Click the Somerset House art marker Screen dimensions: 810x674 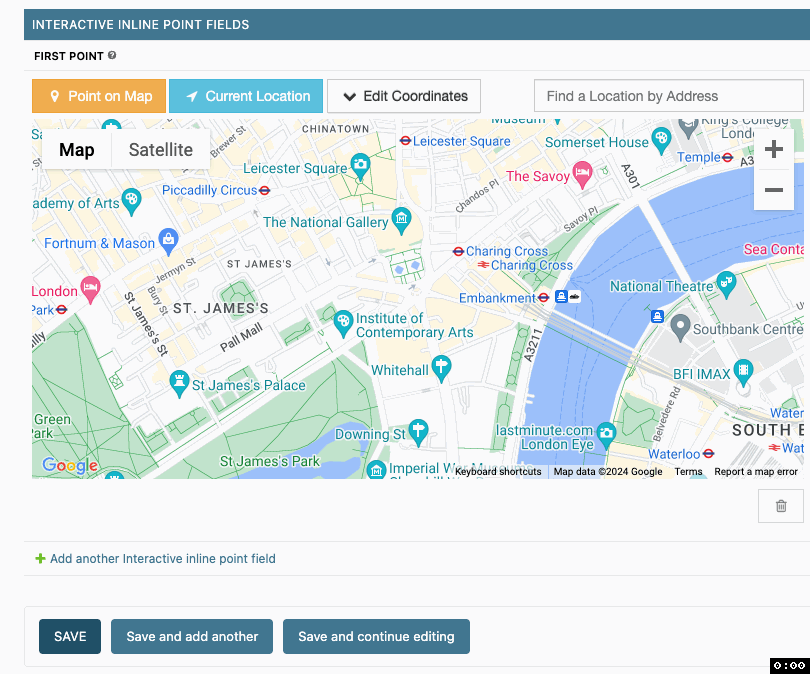point(661,140)
